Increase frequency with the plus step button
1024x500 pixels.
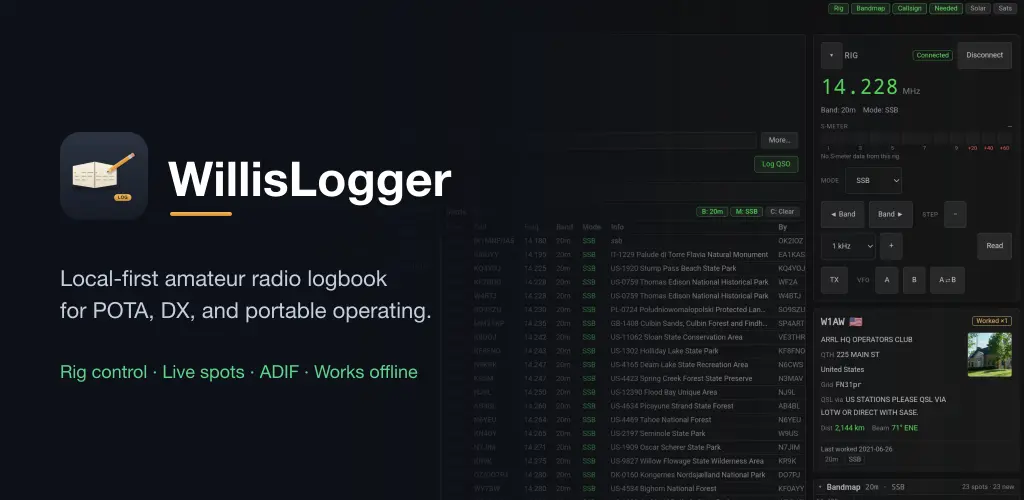[x=891, y=246]
